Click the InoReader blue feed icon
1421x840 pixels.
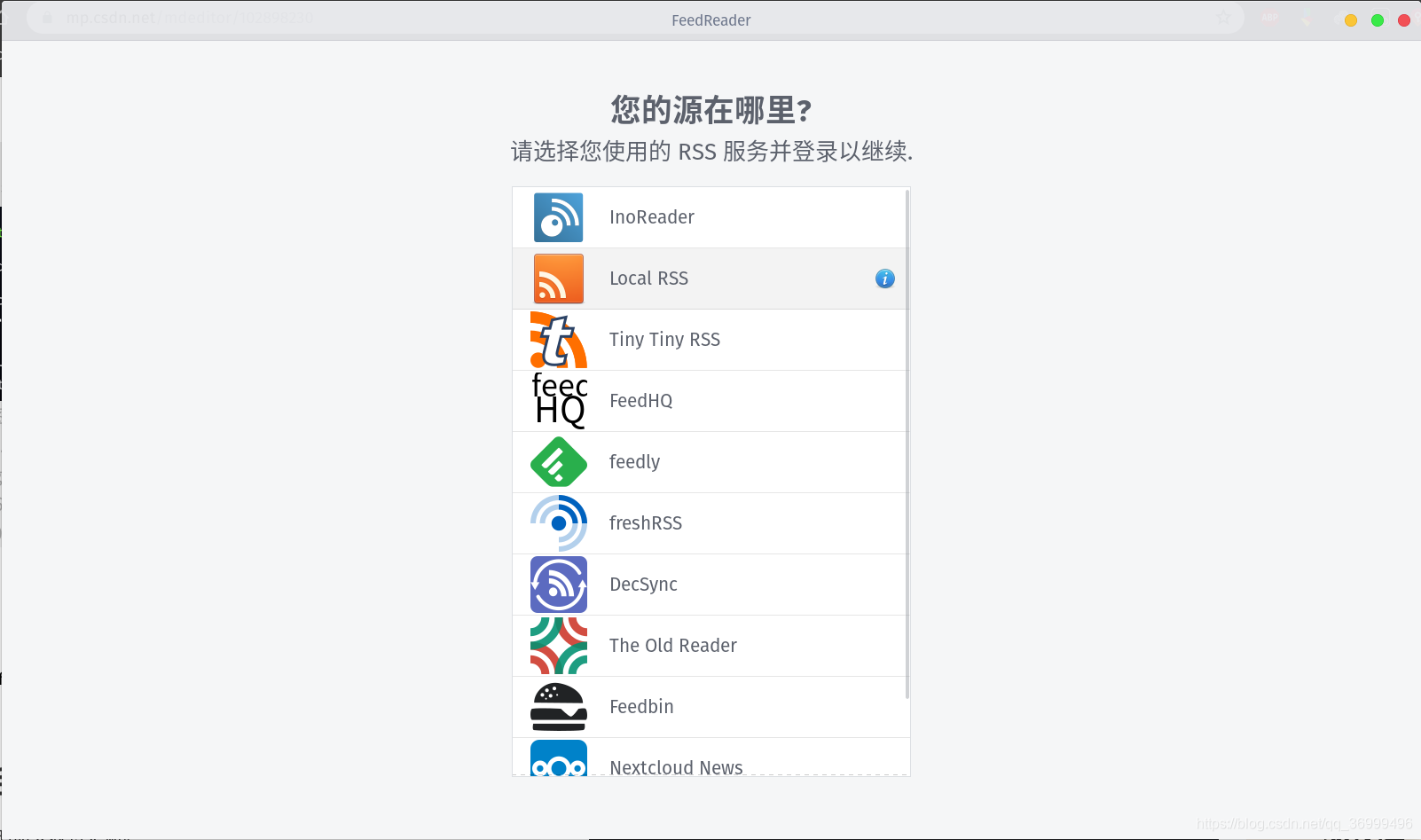click(558, 217)
